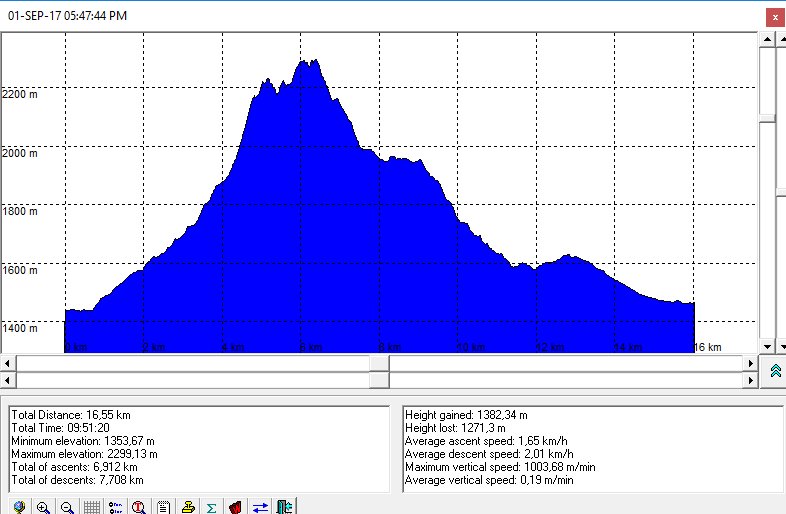Screen dimensions: 786x514
Task: Close the elevation profile window
Action: pyautogui.click(x=774, y=16)
